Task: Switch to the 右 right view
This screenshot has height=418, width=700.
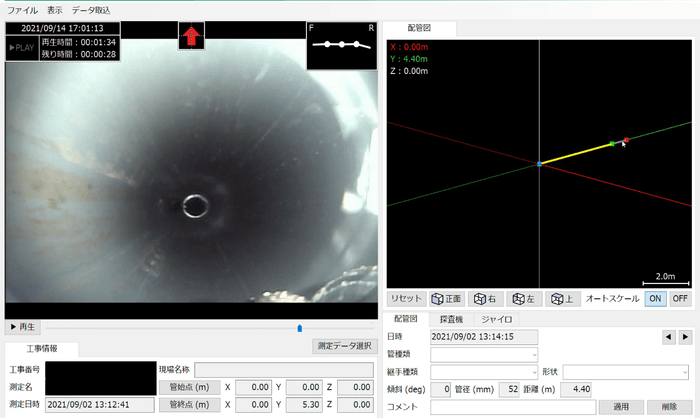Action: pyautogui.click(x=486, y=298)
